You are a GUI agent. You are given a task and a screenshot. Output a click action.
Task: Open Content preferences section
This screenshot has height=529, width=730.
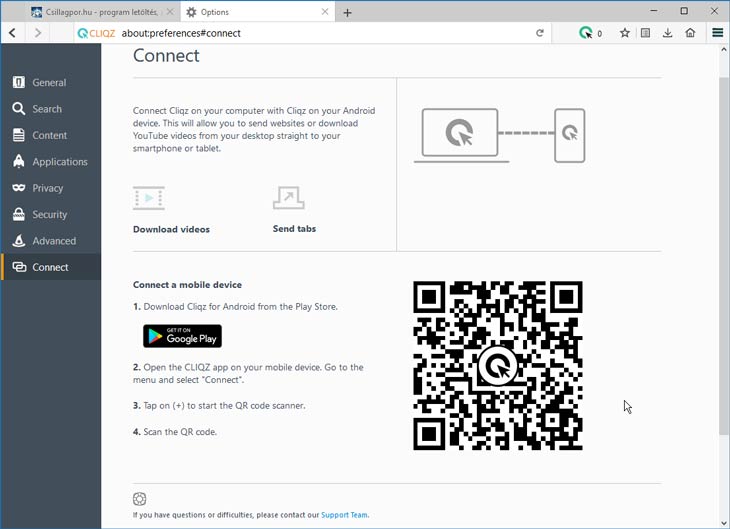tap(51, 136)
